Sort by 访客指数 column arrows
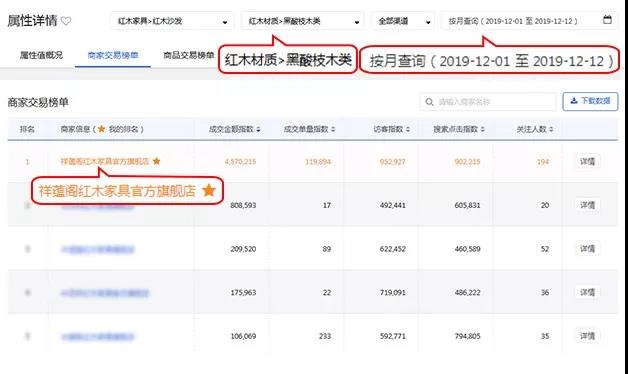Screen dimensions: 628x374 408,129
